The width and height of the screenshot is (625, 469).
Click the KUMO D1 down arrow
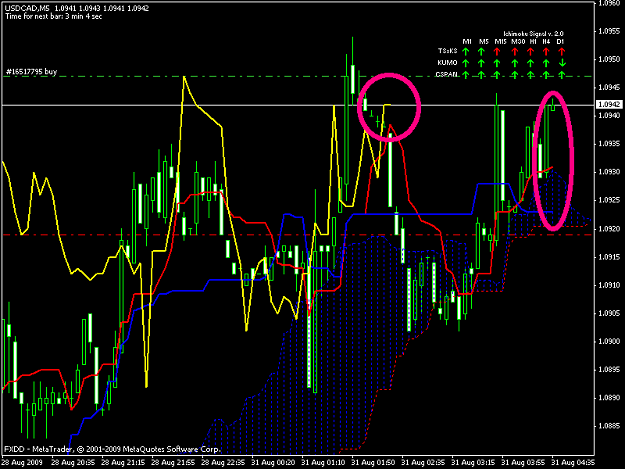(x=562, y=63)
